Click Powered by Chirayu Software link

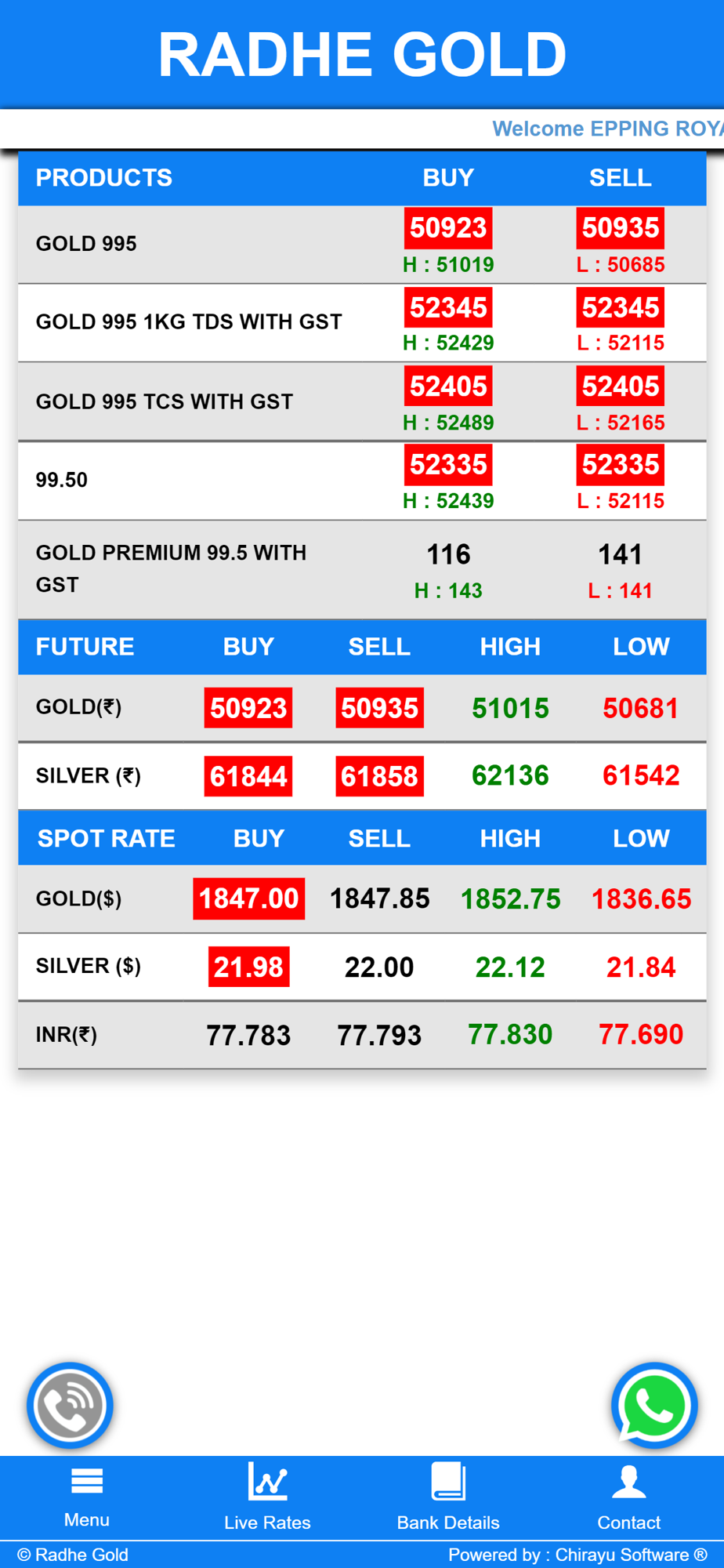pos(577,1555)
